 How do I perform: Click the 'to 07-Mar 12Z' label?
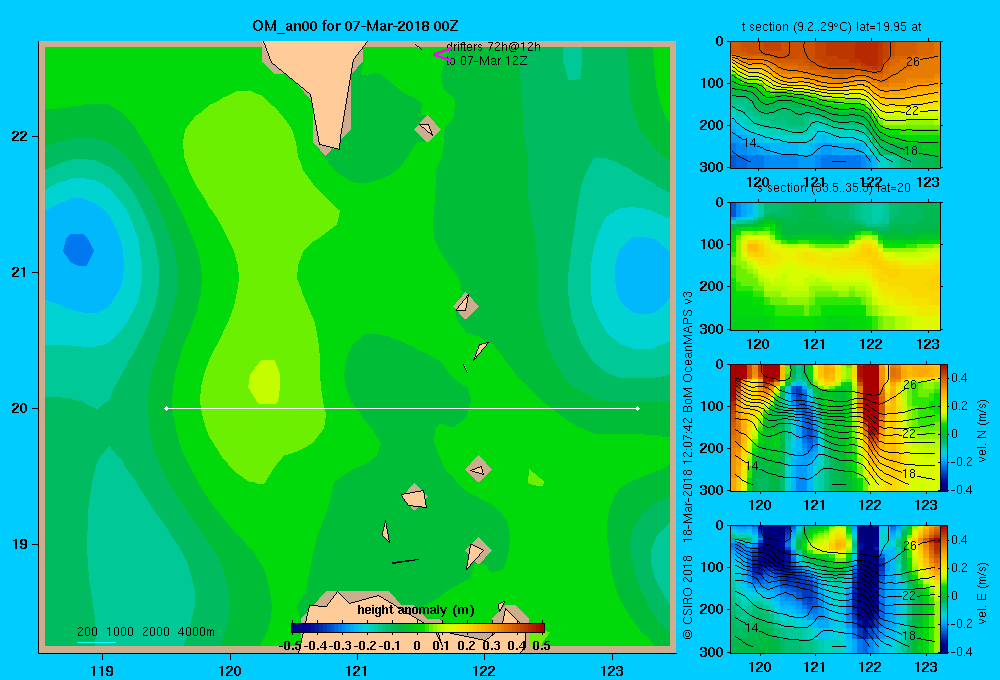pos(487,61)
